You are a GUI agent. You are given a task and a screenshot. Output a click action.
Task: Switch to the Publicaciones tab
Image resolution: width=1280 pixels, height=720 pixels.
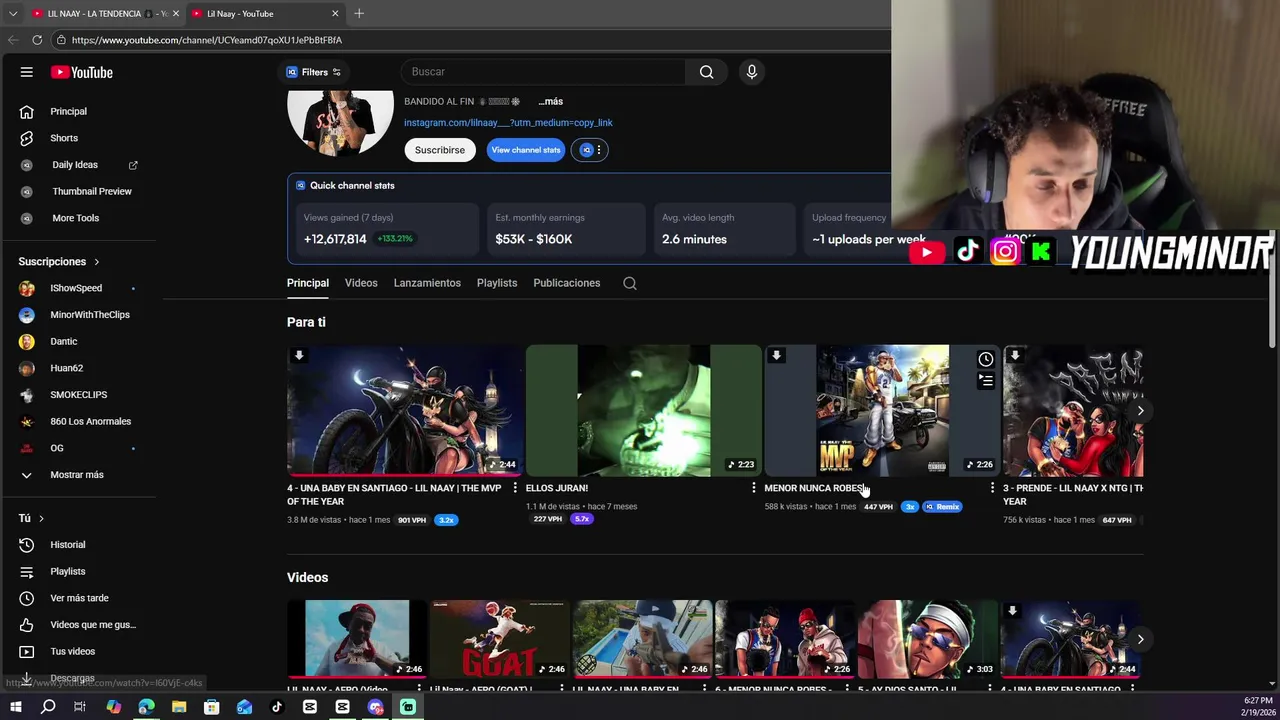pyautogui.click(x=567, y=283)
